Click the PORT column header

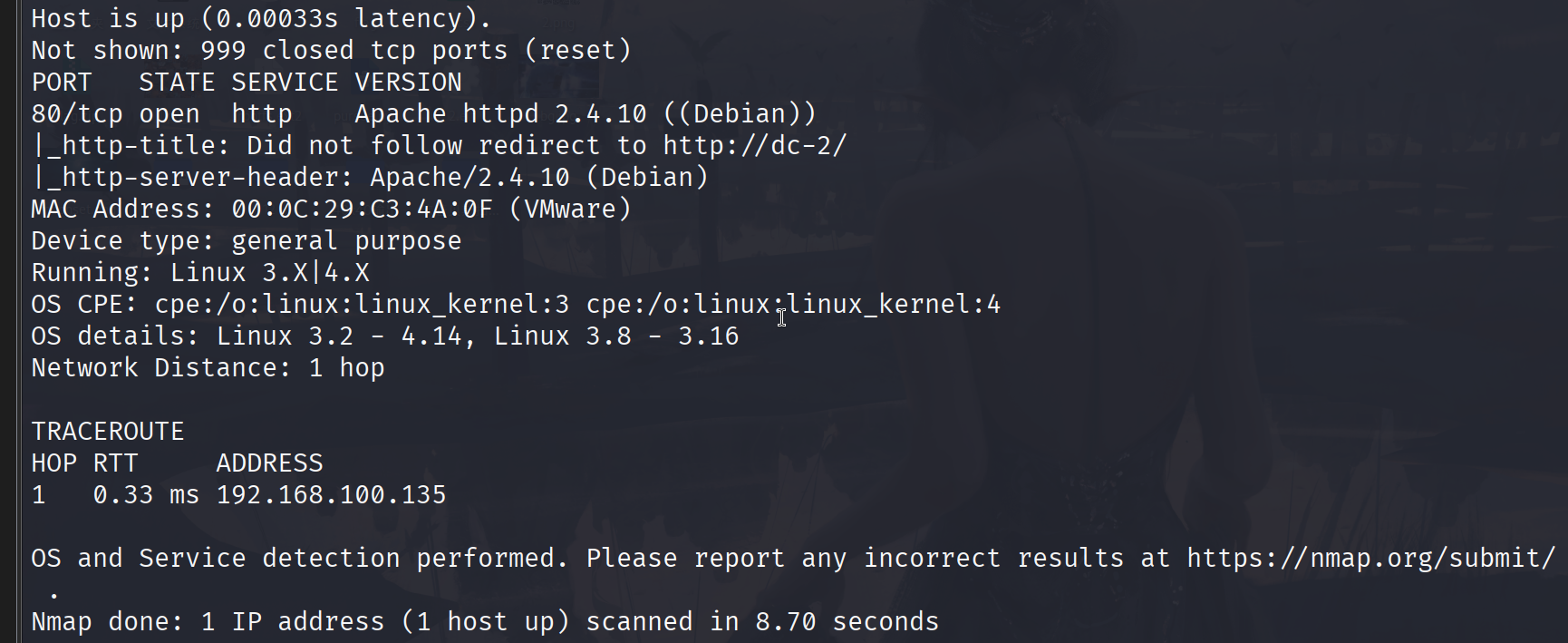click(x=62, y=82)
